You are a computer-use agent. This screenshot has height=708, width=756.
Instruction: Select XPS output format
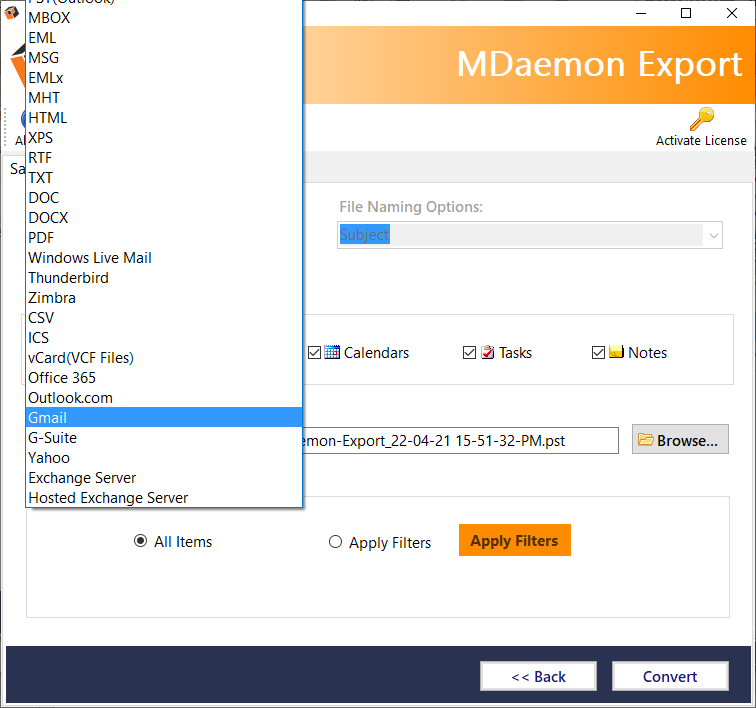click(x=164, y=138)
